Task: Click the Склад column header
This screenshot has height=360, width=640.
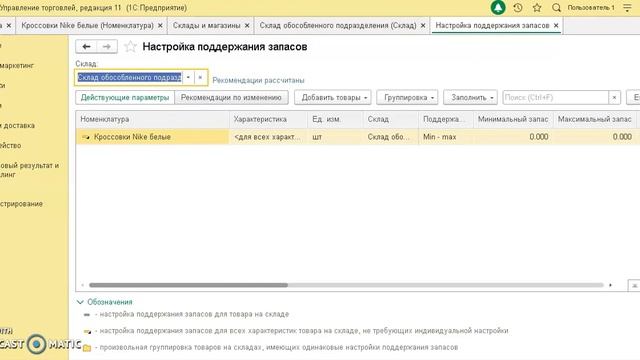Action: tap(390, 119)
